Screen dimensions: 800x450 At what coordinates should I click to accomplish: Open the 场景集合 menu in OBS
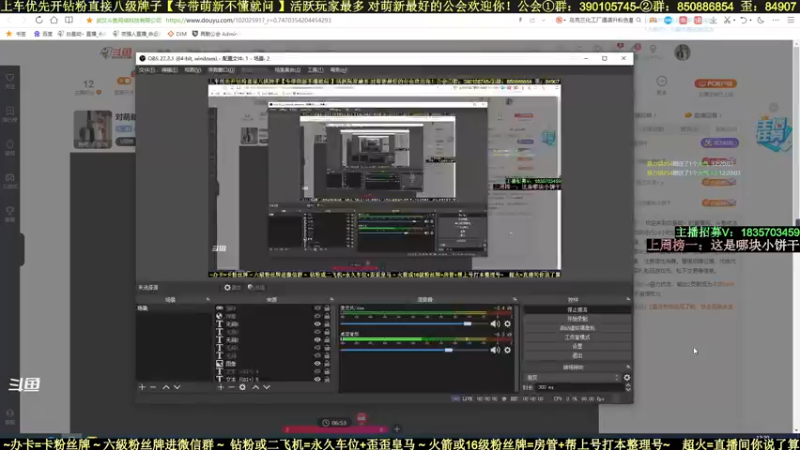287,70
